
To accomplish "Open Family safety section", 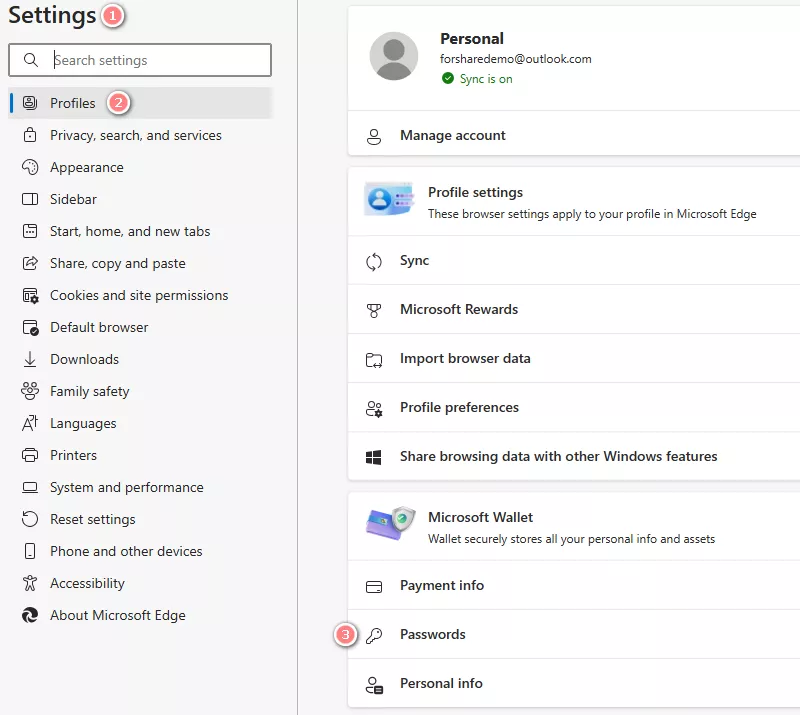I will 140,391.
